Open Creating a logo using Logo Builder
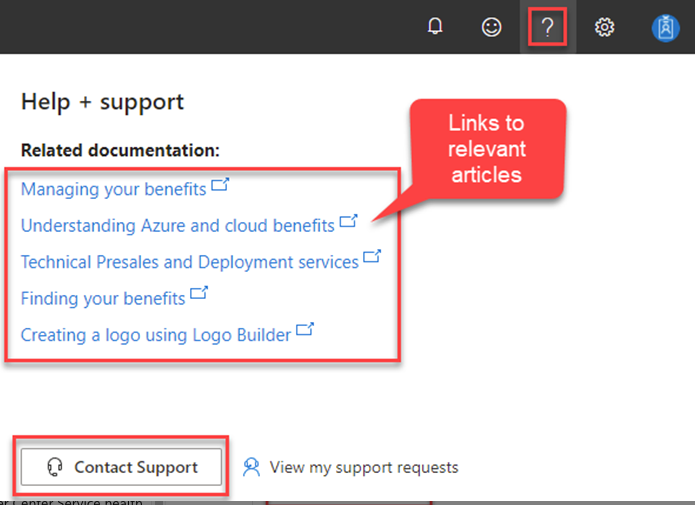Image resolution: width=695 pixels, height=505 pixels. click(x=156, y=335)
